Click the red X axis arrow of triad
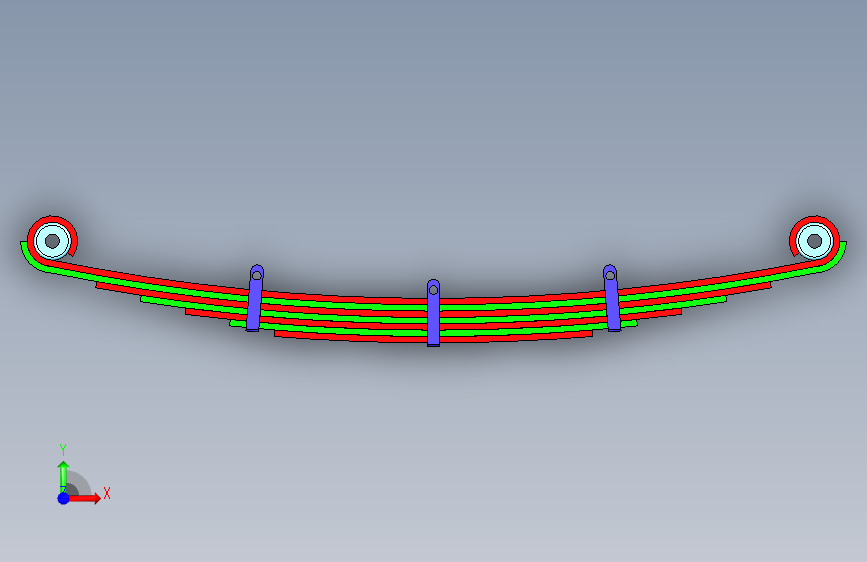 84,498
